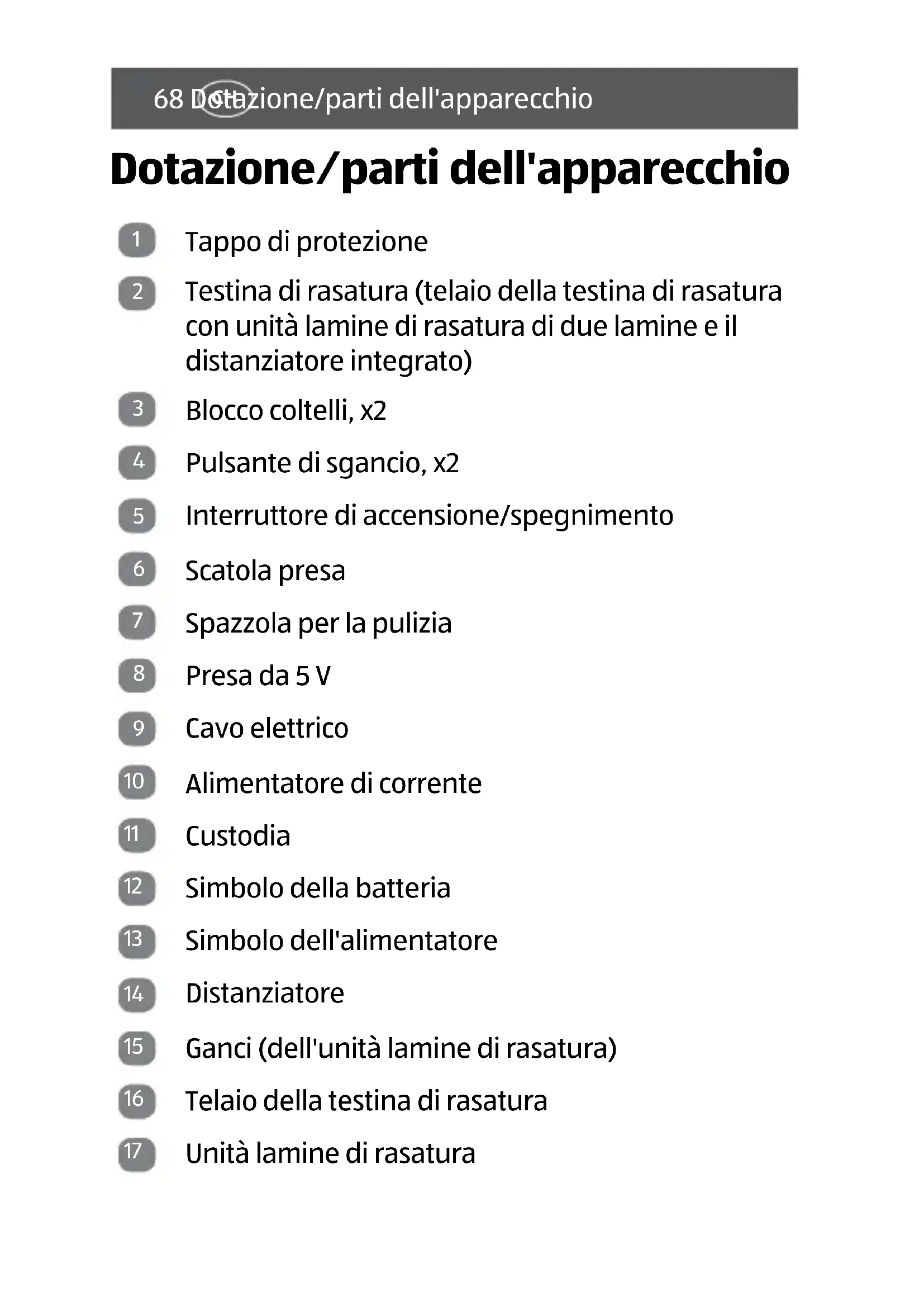Image resolution: width=924 pixels, height=1307 pixels.
Task: Click the number 12 badge beside Simbolo della batteria
Action: 136,887
